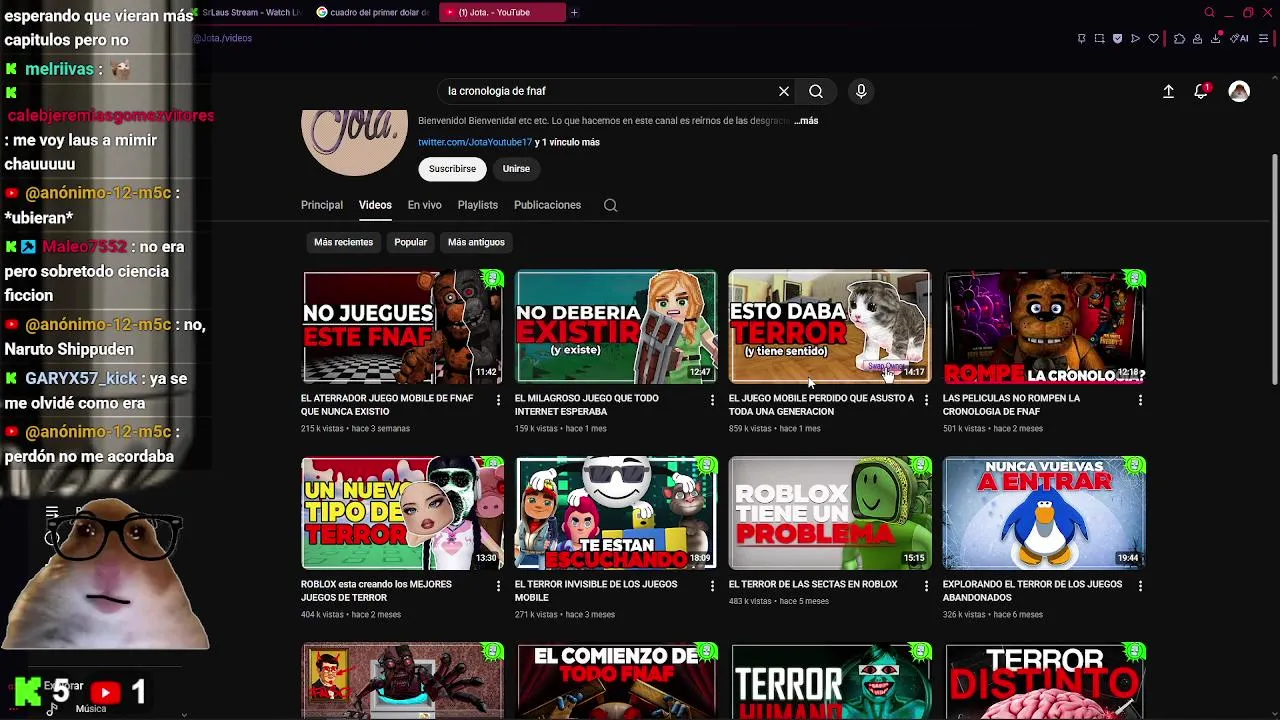Open ESTO DABA TERROR cat thumbnail
The width and height of the screenshot is (1280, 720).
click(830, 327)
